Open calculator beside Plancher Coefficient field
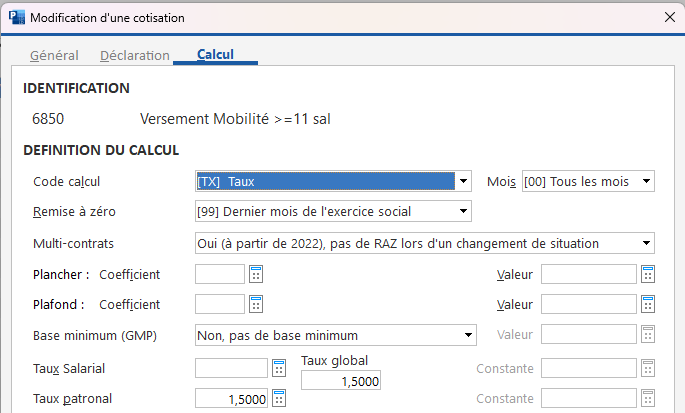This screenshot has width=685, height=413. tap(256, 274)
